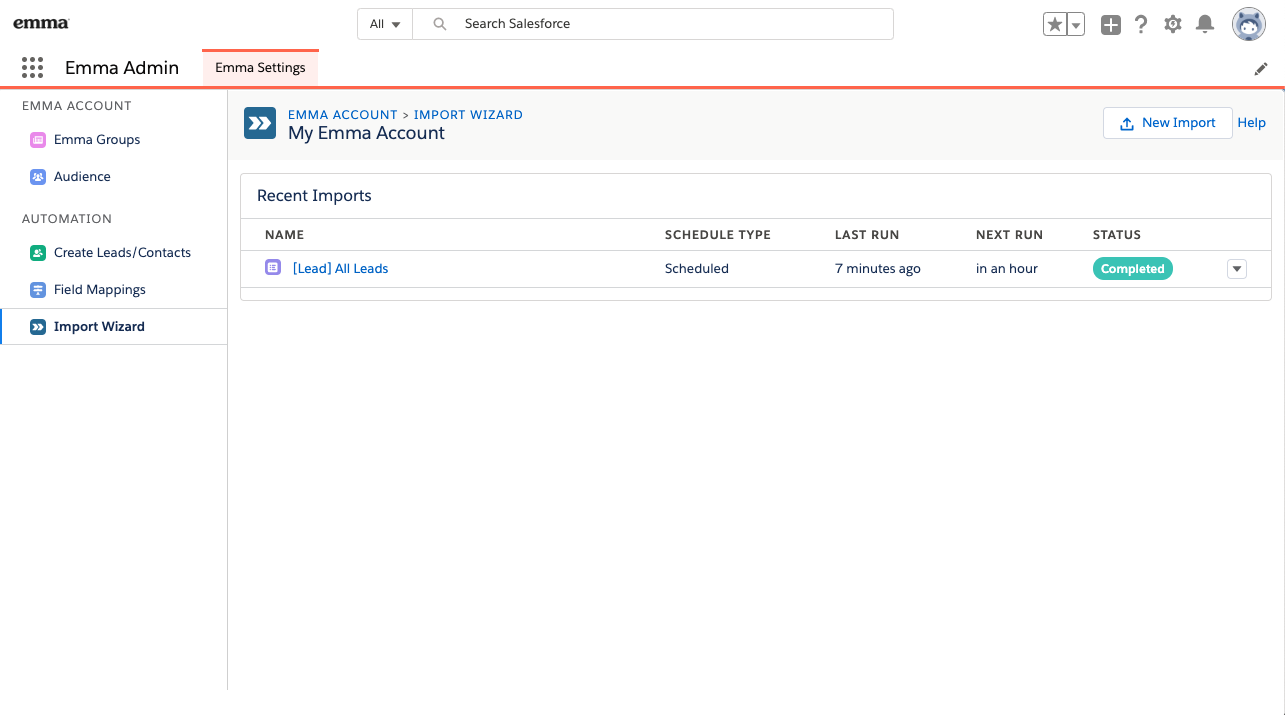1285x715 pixels.
Task: Open the Setup gear icon
Action: [x=1173, y=25]
